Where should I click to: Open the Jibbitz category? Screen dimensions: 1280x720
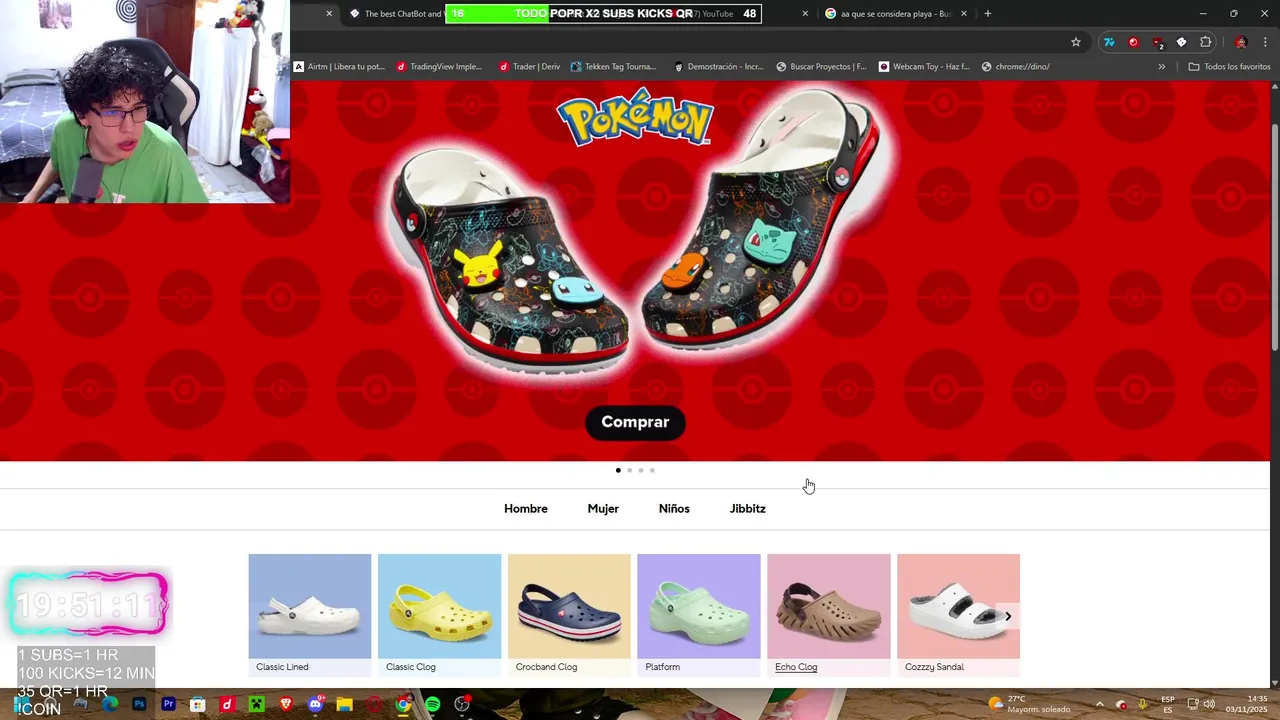click(x=748, y=509)
